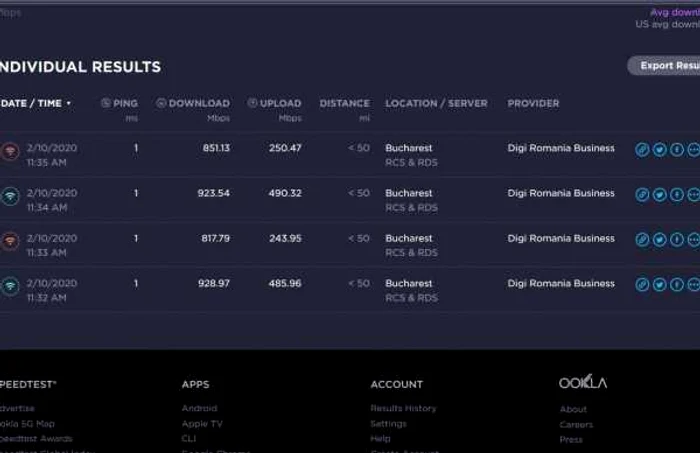
Task: Click the APPS footer heading
Action: pyautogui.click(x=196, y=384)
